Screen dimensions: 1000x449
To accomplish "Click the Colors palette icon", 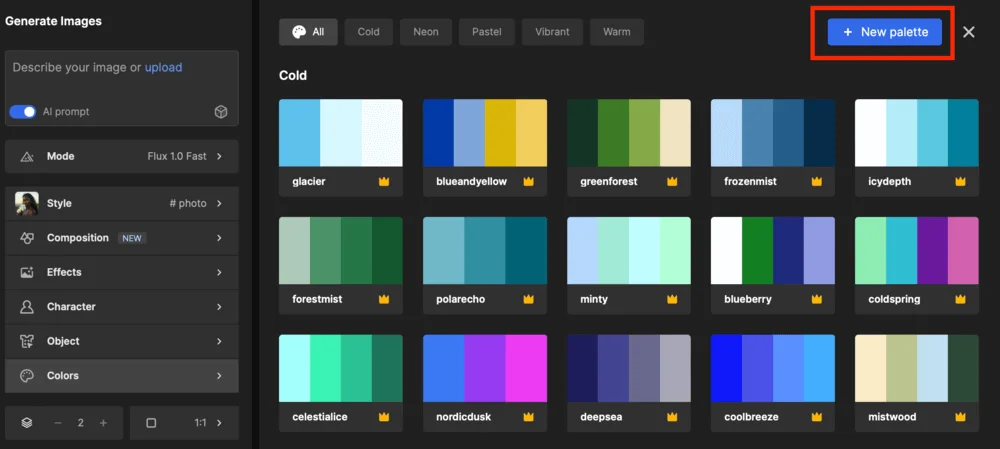I will [27, 376].
